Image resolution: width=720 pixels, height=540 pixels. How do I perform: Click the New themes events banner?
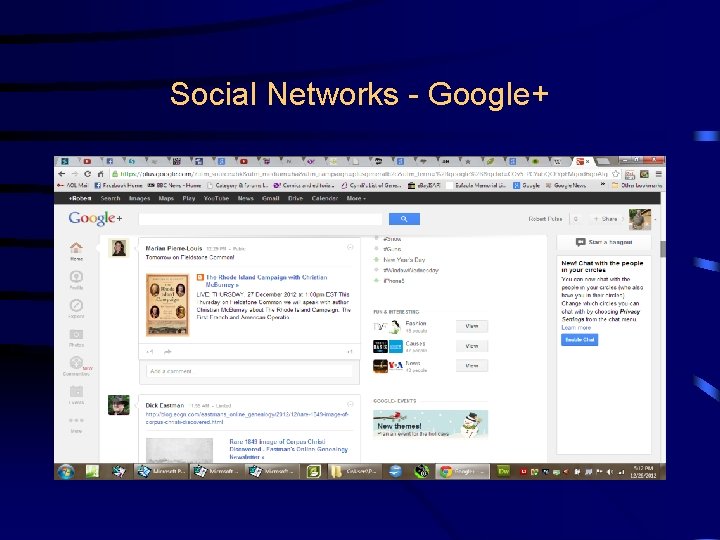(x=430, y=424)
